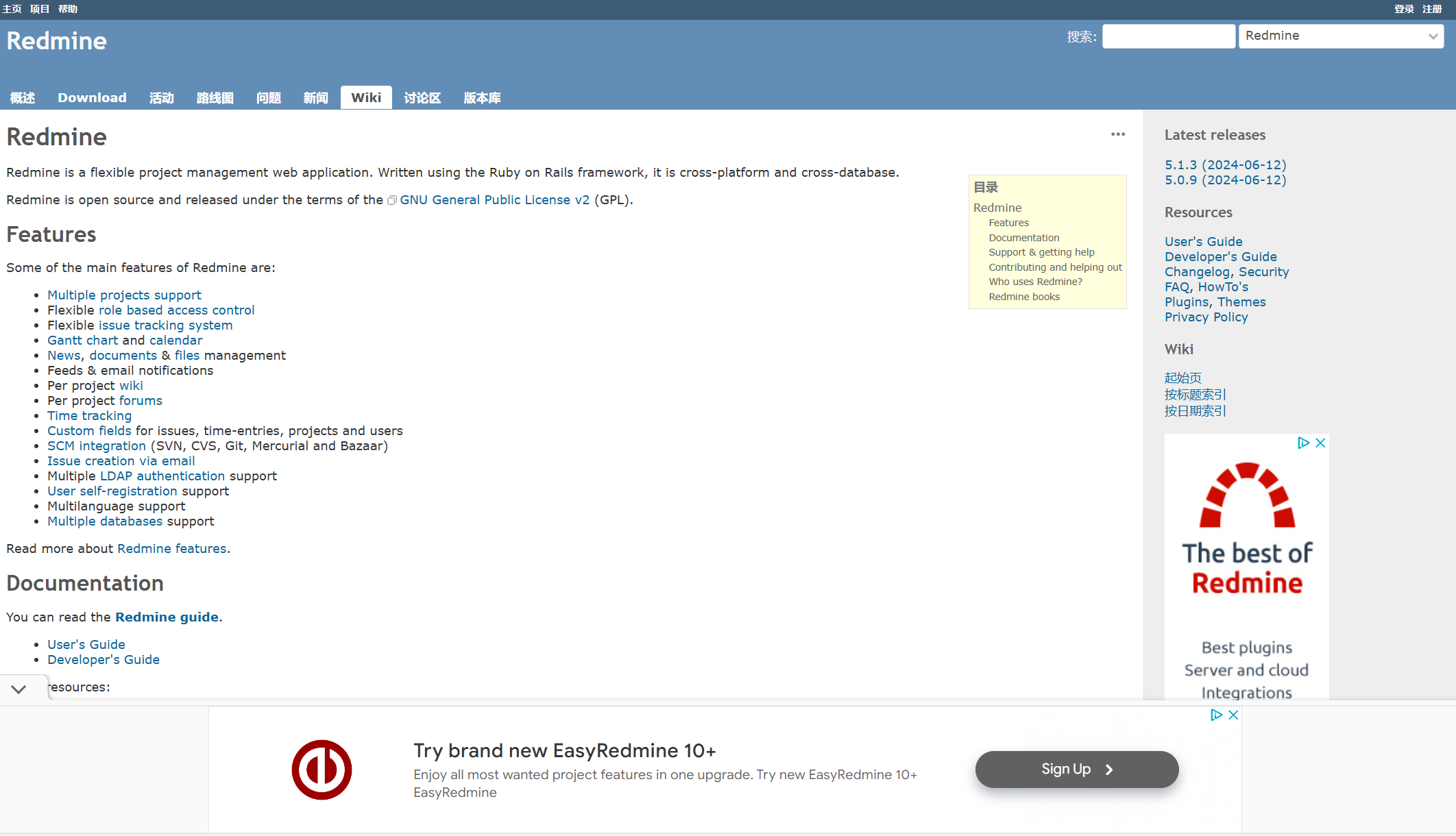The height and width of the screenshot is (836, 1456).
Task: Click the 按日期索引 date index link
Action: click(1196, 410)
